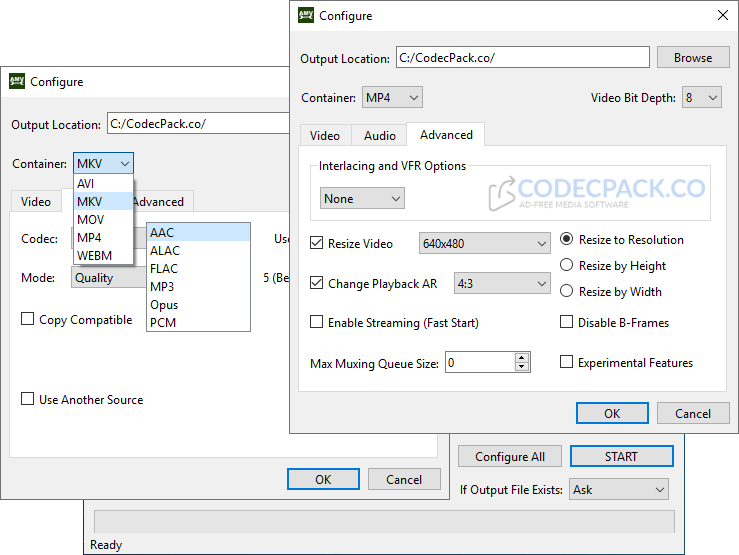Toggle the Disable B-Frames checkbox

click(566, 322)
